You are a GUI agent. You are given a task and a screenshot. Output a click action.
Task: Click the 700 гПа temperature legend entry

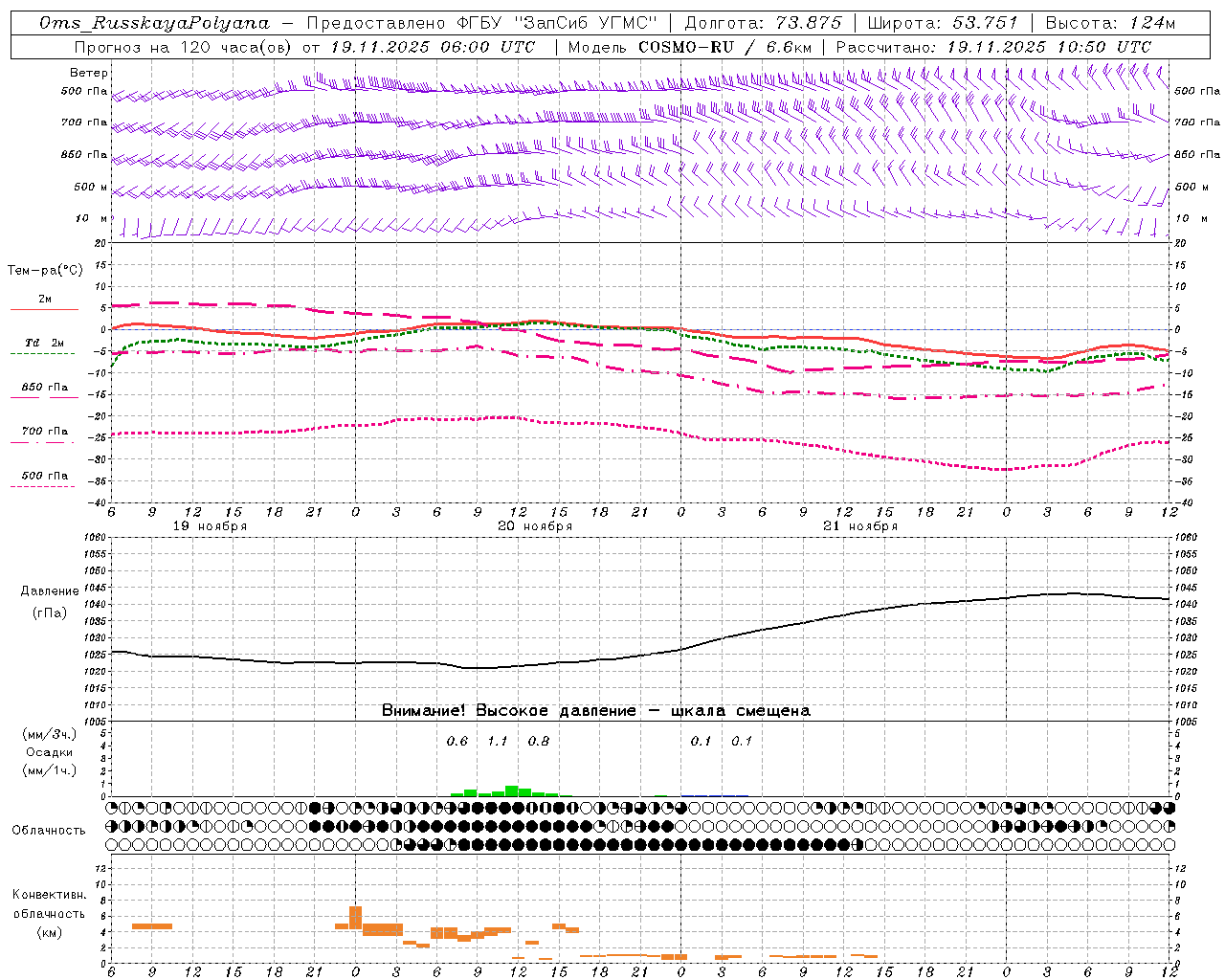[44, 432]
